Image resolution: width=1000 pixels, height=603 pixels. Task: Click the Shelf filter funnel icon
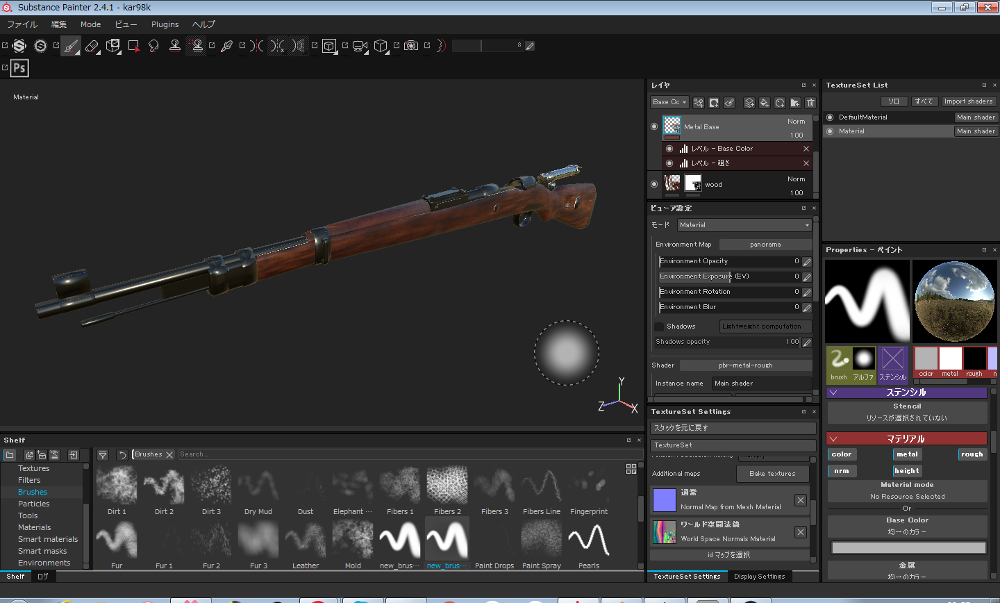point(102,455)
